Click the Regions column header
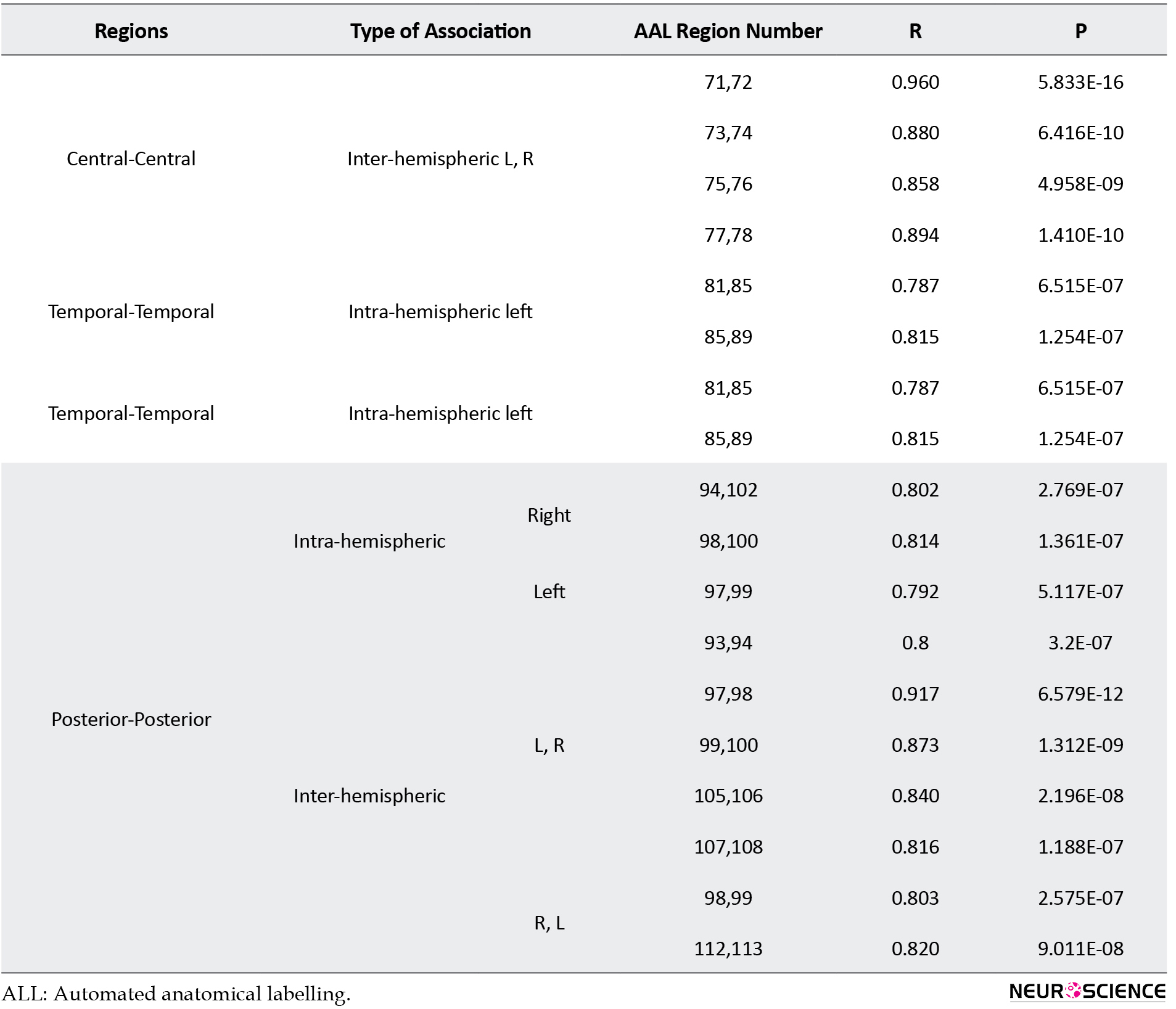 131,31
